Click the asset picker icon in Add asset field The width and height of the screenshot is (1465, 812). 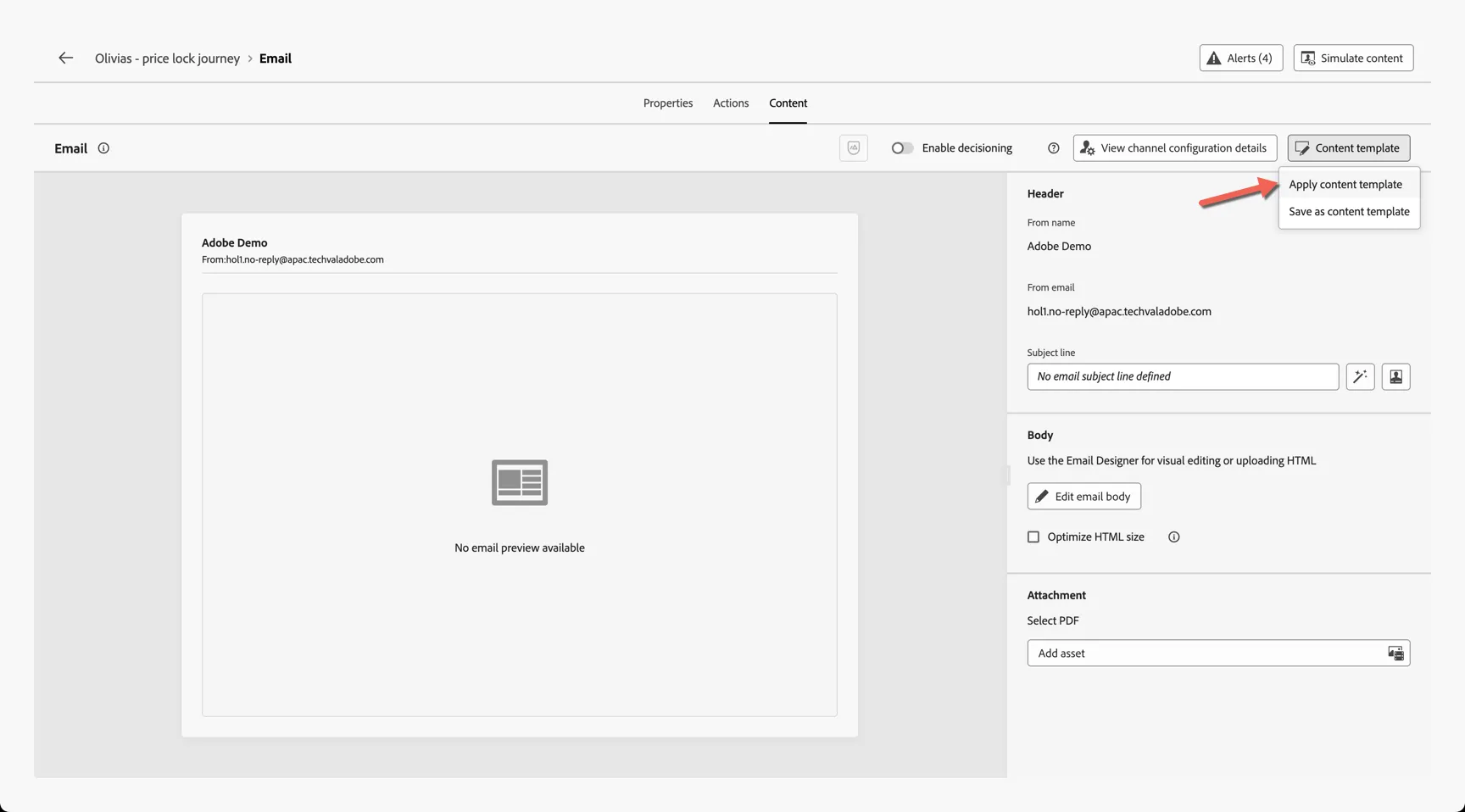click(1395, 653)
